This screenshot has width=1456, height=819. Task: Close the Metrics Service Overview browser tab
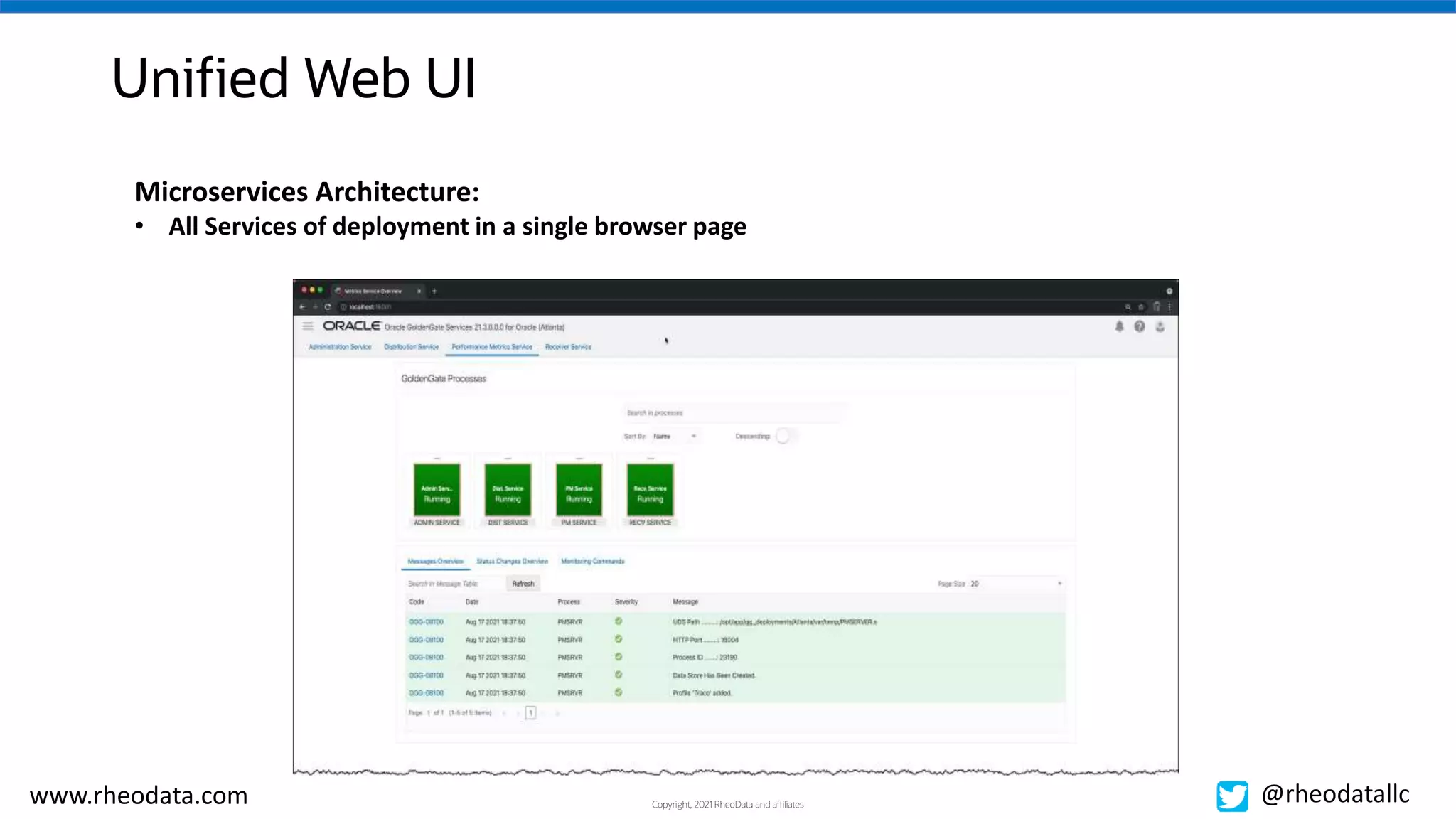pos(419,291)
